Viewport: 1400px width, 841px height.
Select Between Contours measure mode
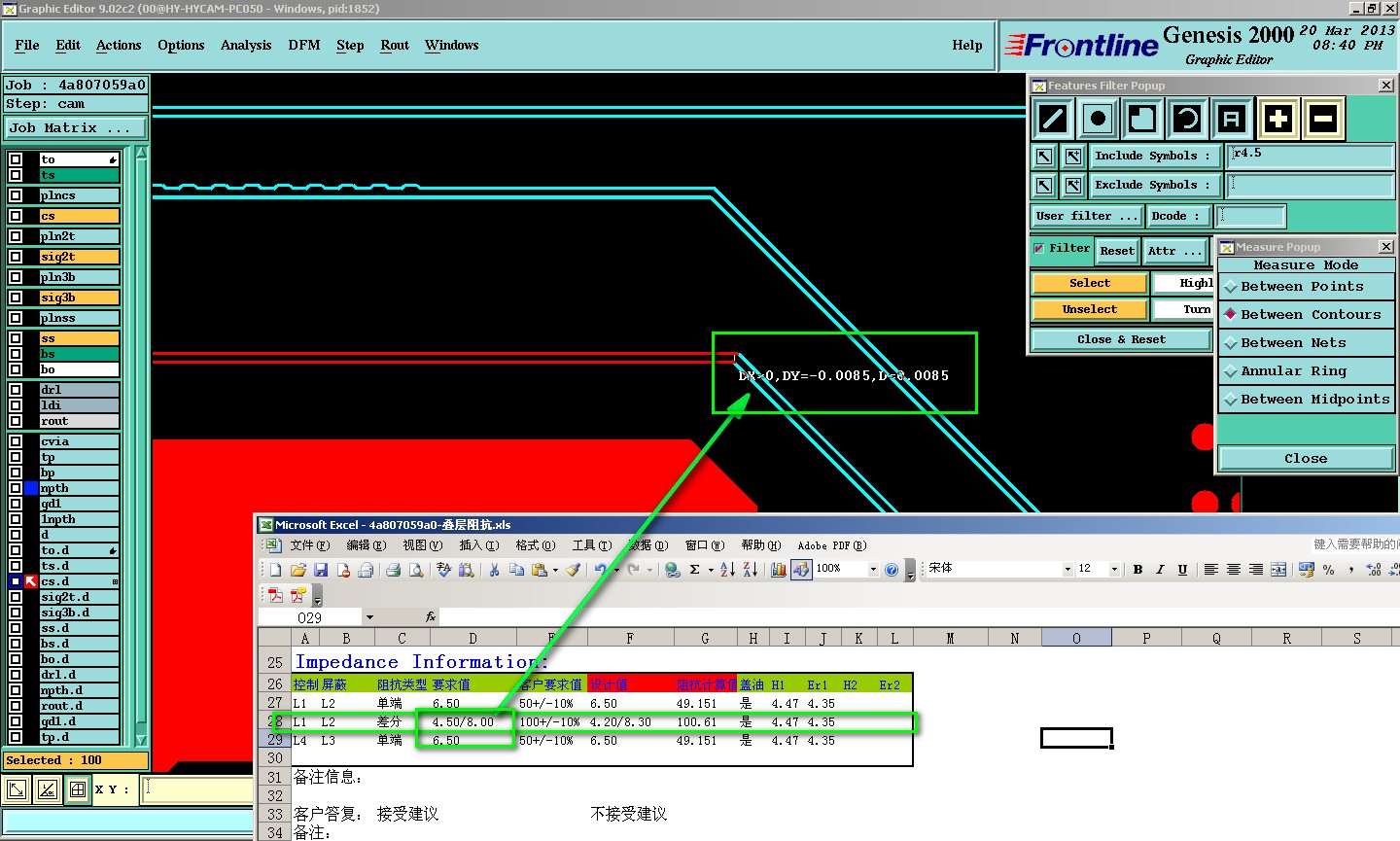(1306, 315)
